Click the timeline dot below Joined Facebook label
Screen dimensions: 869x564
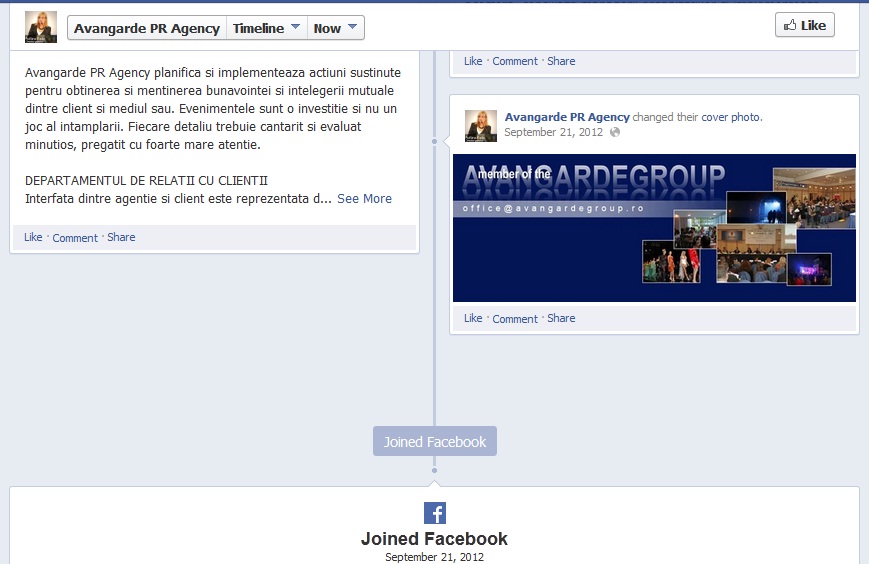[x=434, y=470]
